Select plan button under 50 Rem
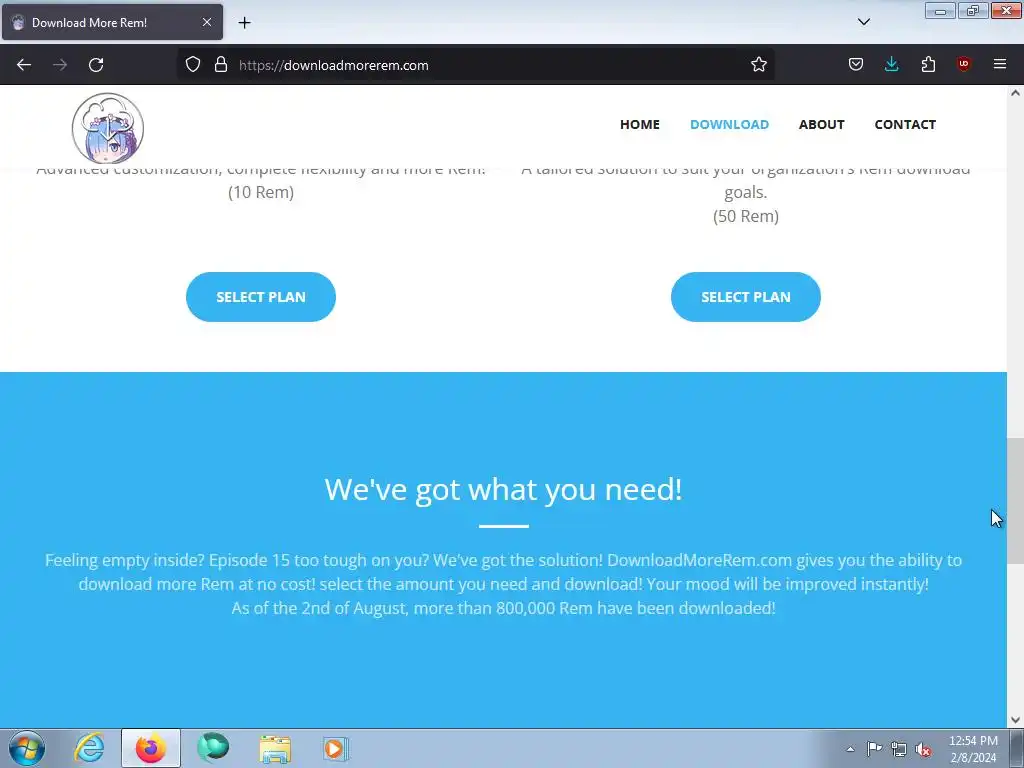Screen dimensions: 1024x768 point(745,296)
